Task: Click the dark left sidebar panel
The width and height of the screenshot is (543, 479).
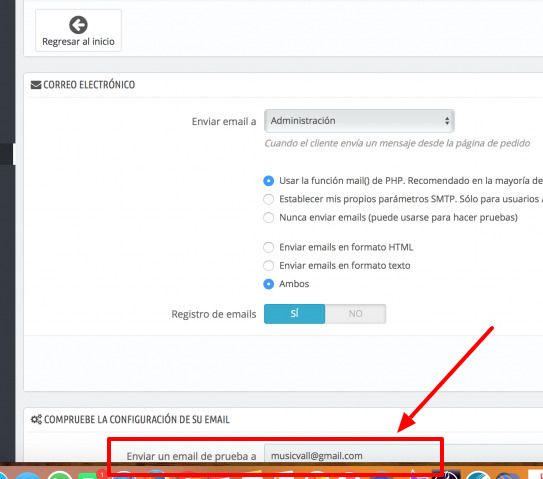Action: tap(7, 230)
